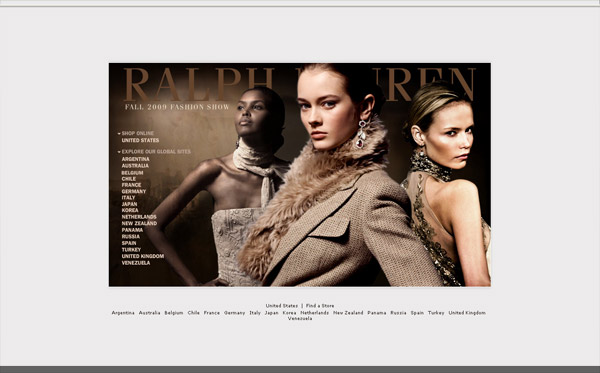
Task: Select RUSSIA in the image menu
Action: tap(131, 236)
